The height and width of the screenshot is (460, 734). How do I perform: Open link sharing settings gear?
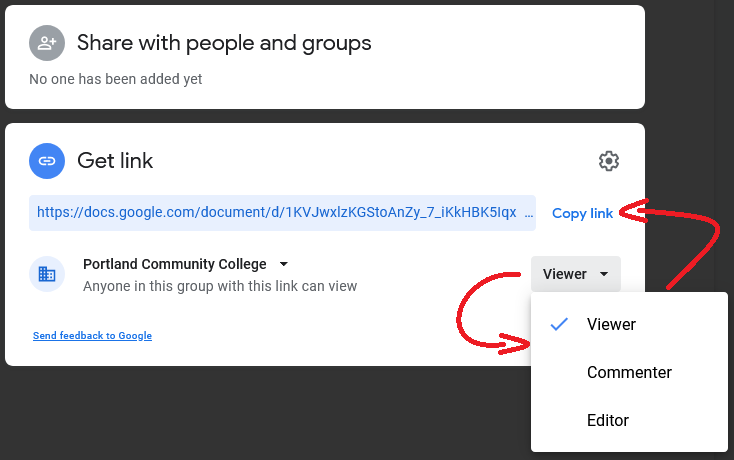[608, 161]
